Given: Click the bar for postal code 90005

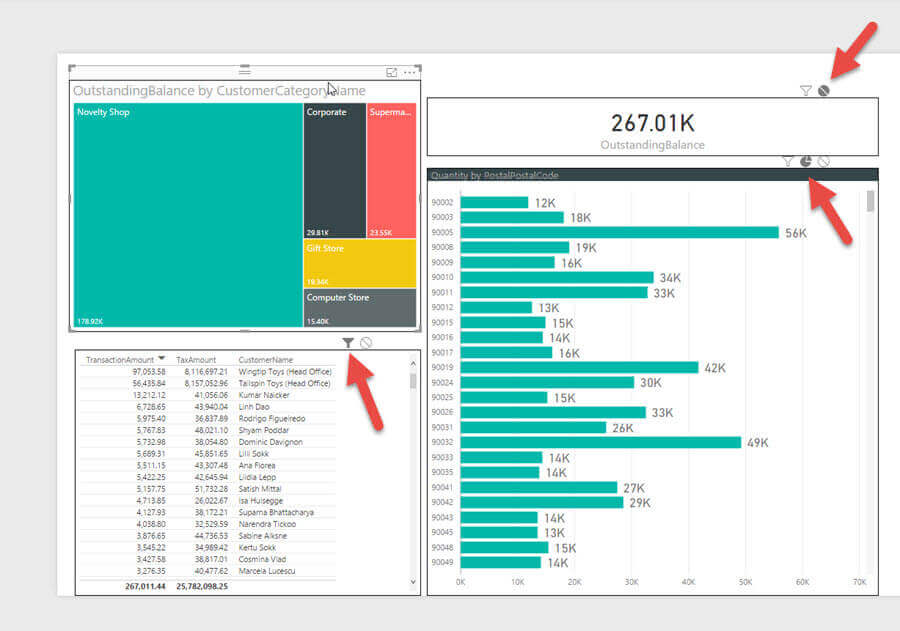Looking at the screenshot, I should coord(618,232).
